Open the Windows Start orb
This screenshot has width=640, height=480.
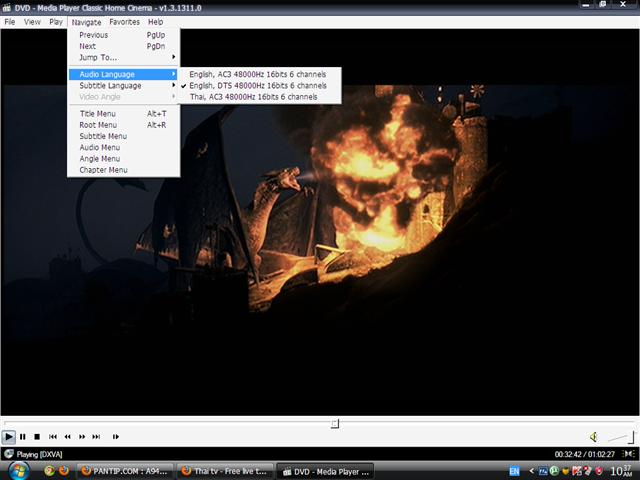point(19,471)
